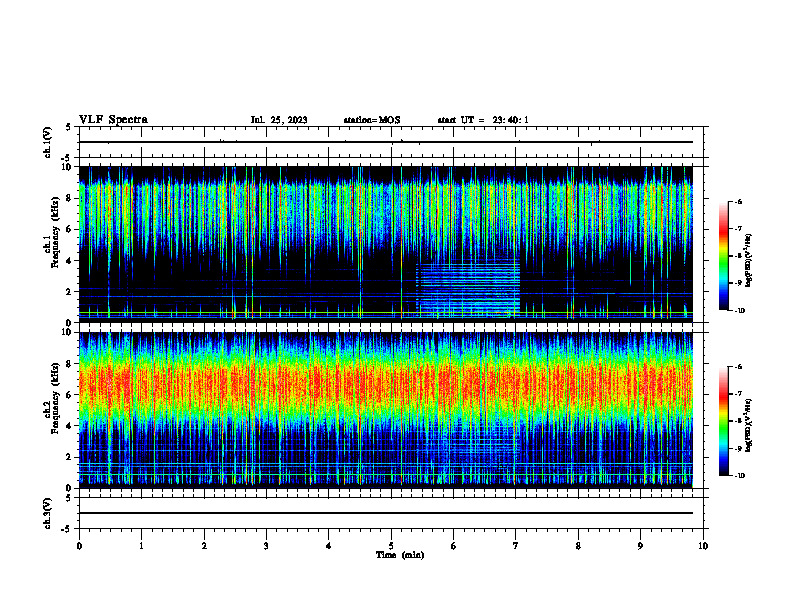Click the "Time (min)" x-axis label
The image size is (792, 612).
tap(400, 555)
